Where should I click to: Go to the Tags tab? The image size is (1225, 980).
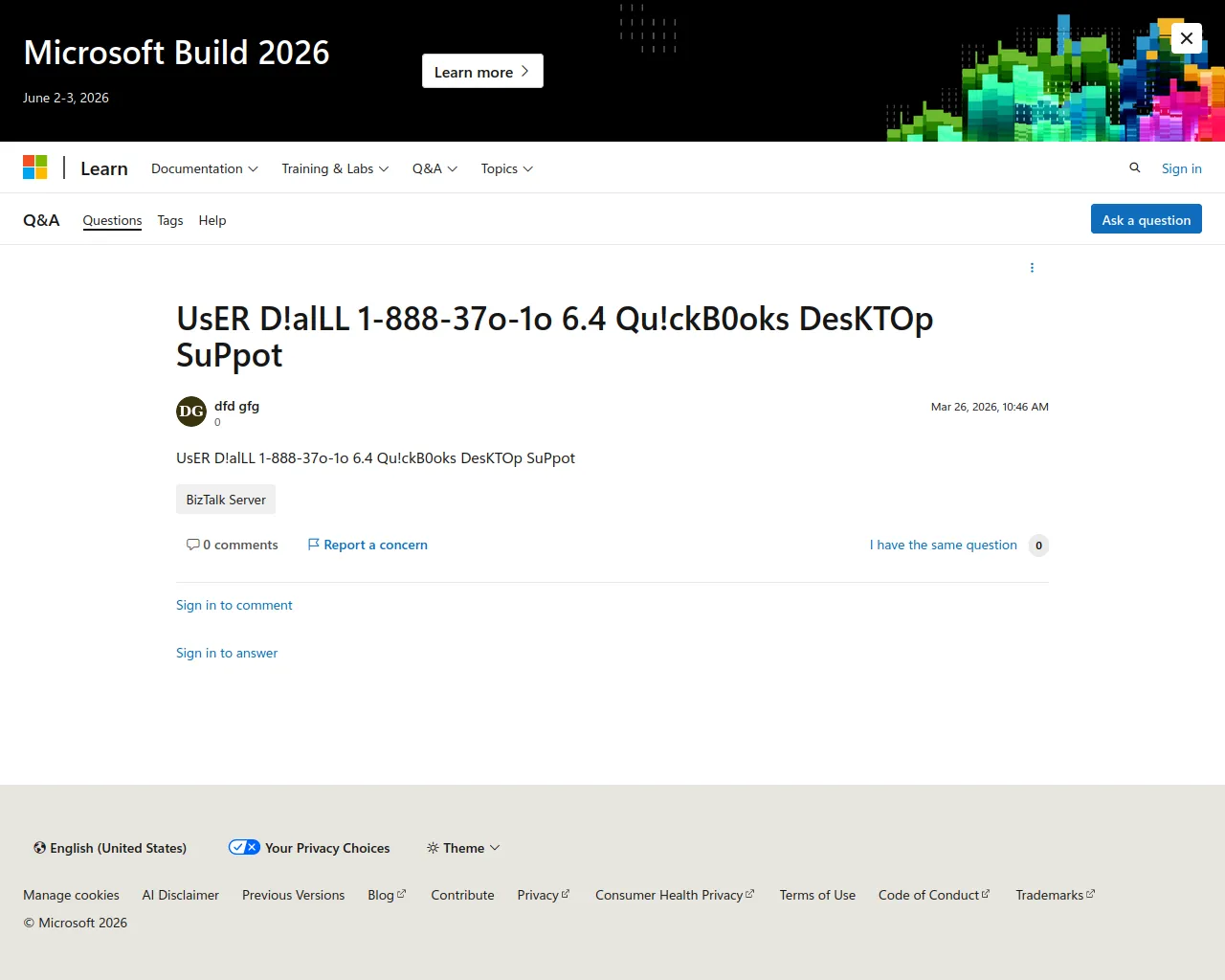click(x=170, y=220)
